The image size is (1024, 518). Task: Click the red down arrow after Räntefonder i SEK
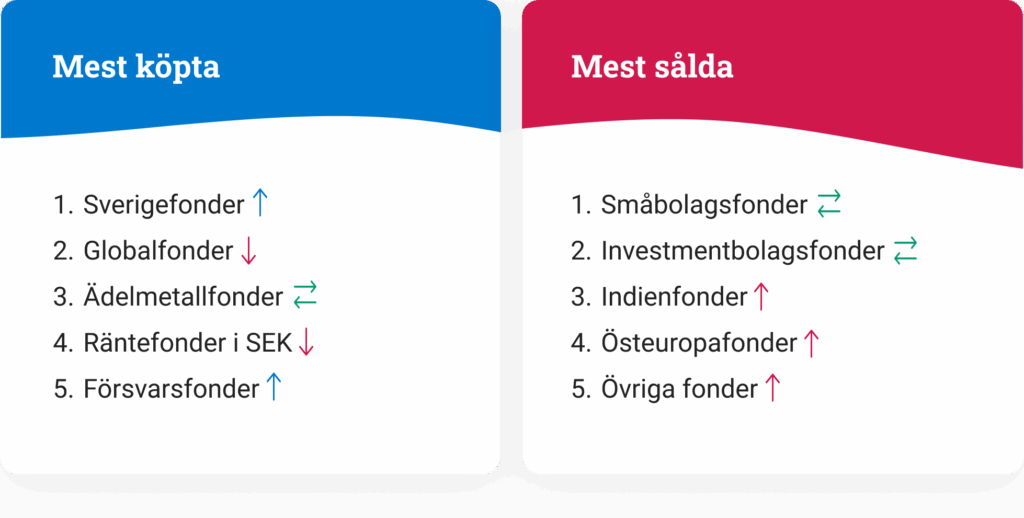[x=306, y=342]
